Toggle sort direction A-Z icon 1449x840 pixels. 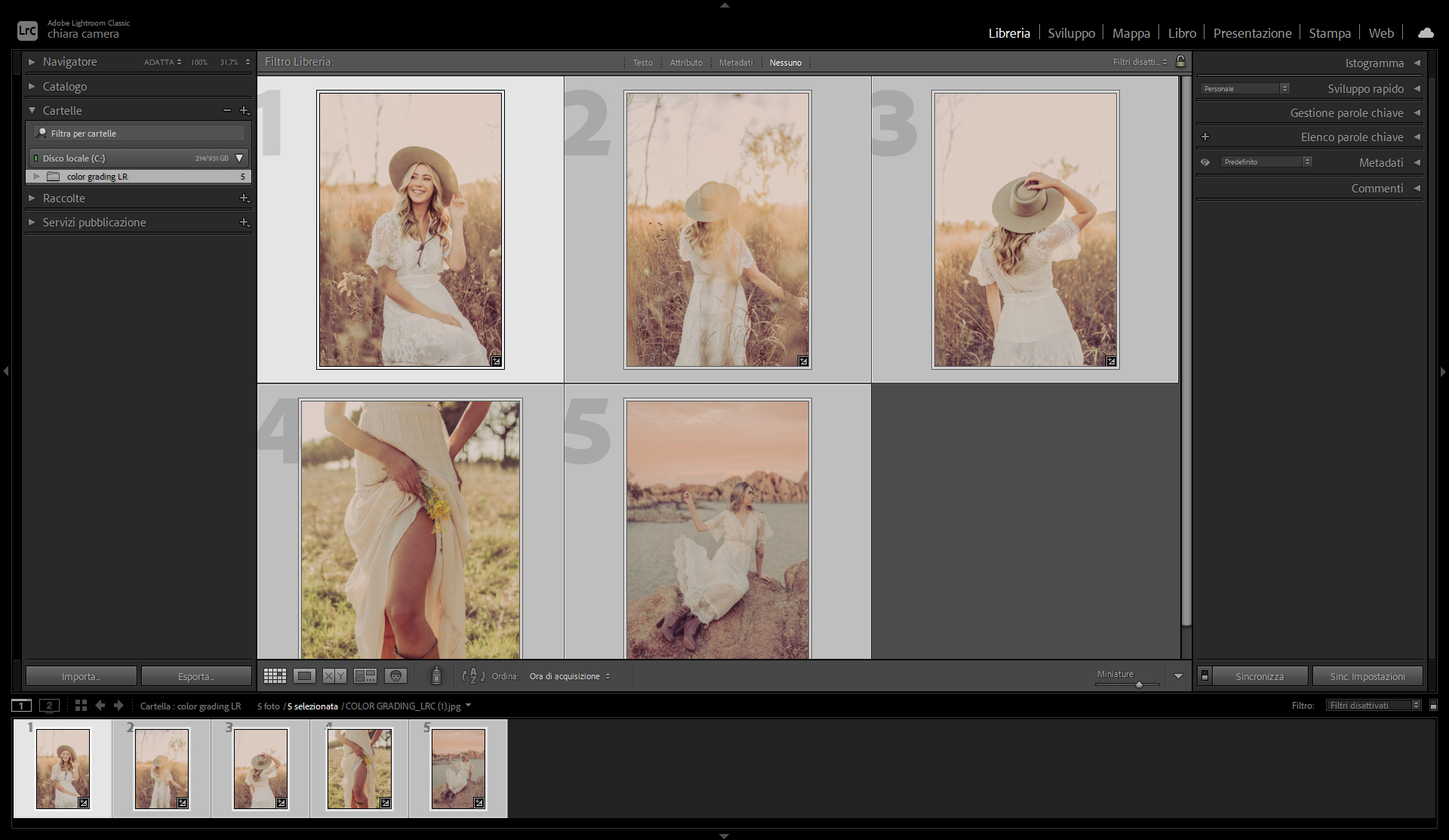[x=473, y=676]
